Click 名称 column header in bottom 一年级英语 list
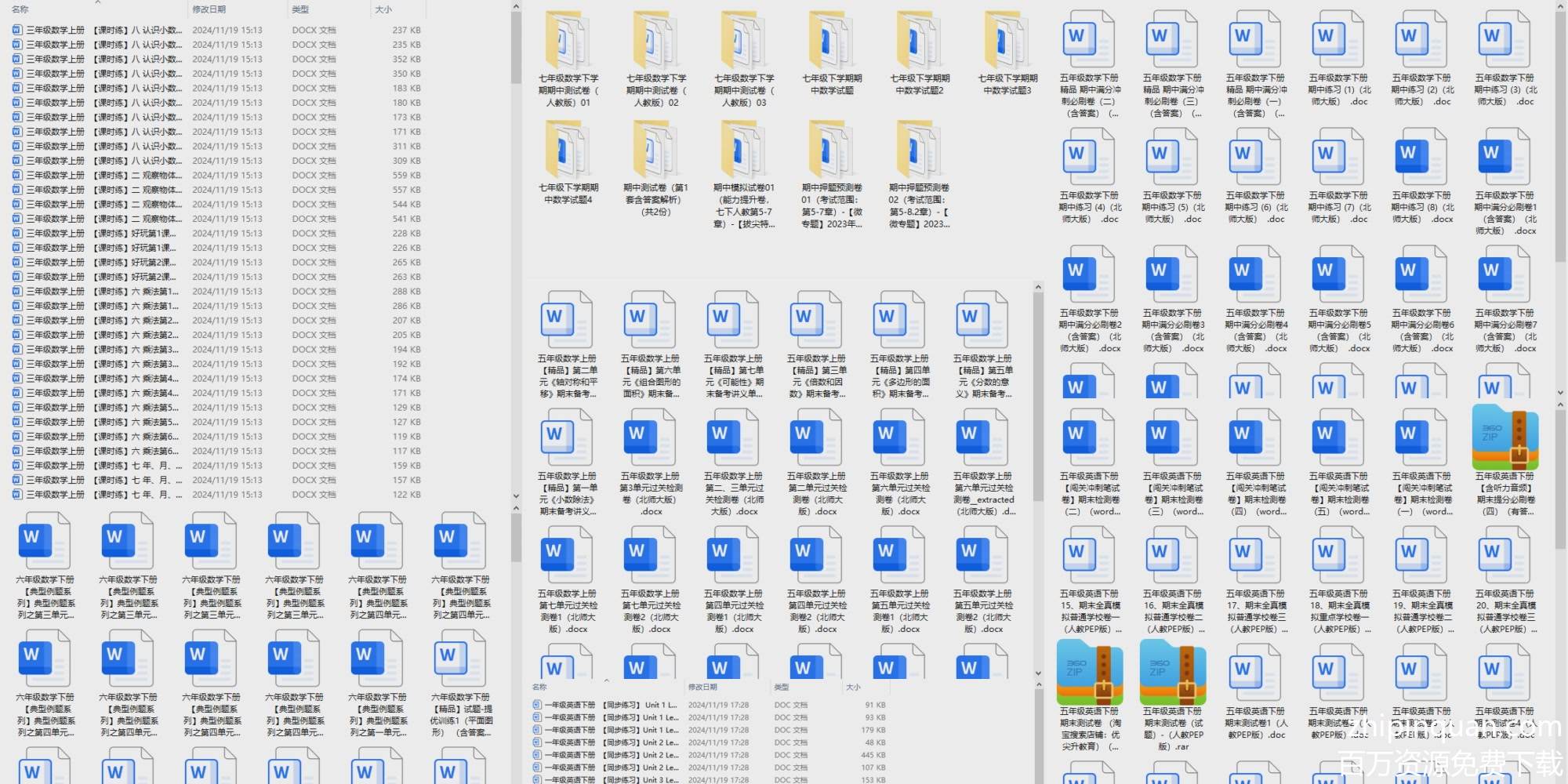1568x784 pixels. pyautogui.click(x=539, y=688)
